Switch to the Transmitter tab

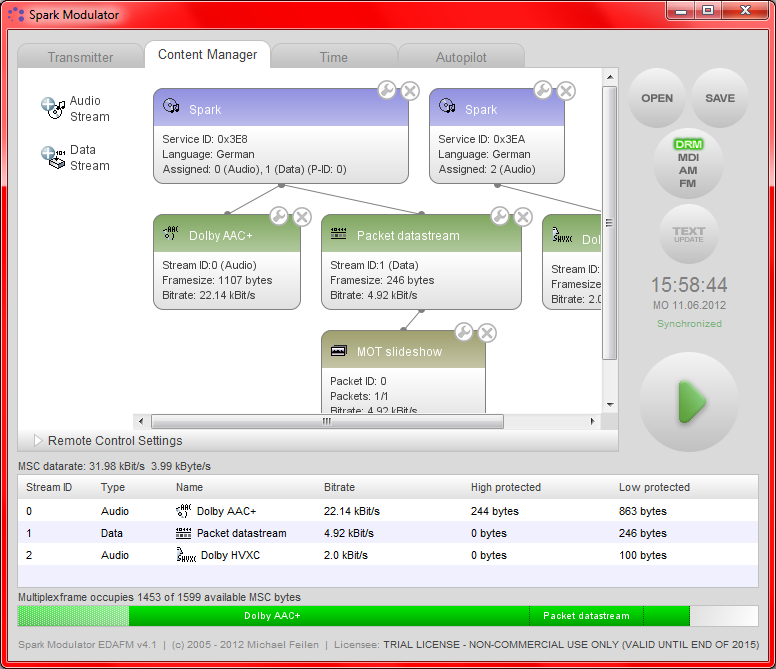[x=81, y=57]
